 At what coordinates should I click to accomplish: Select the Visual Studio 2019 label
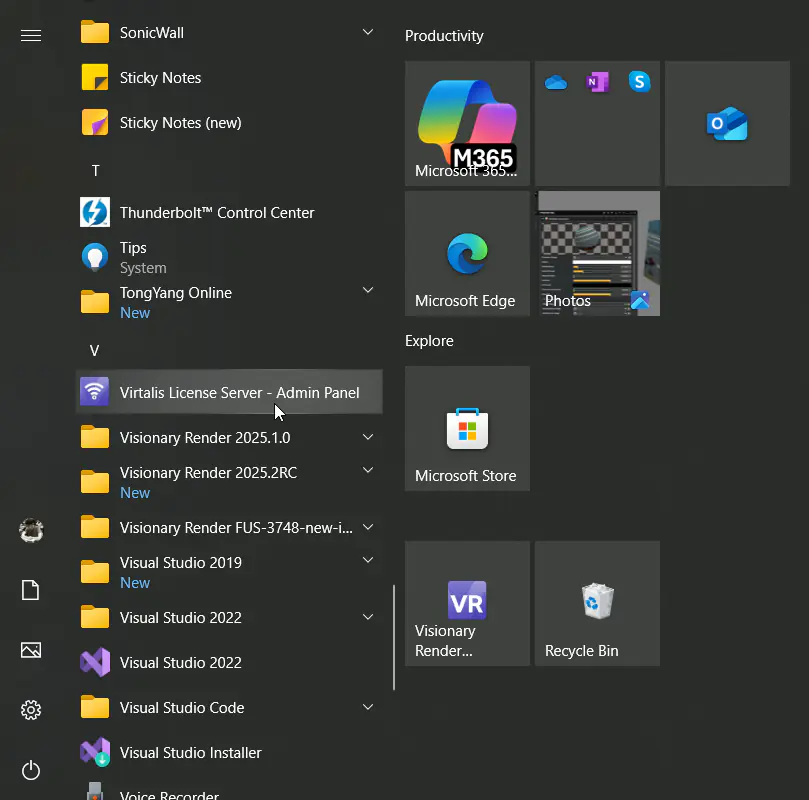coord(181,562)
